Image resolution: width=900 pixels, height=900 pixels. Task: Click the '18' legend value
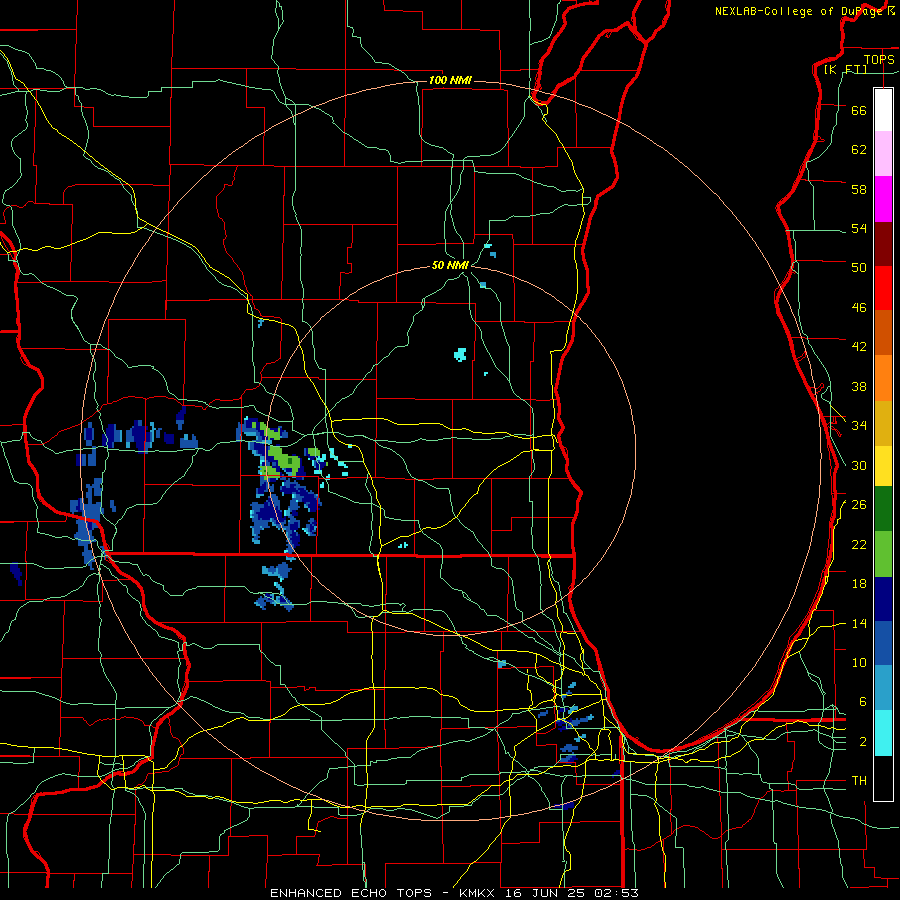[859, 584]
